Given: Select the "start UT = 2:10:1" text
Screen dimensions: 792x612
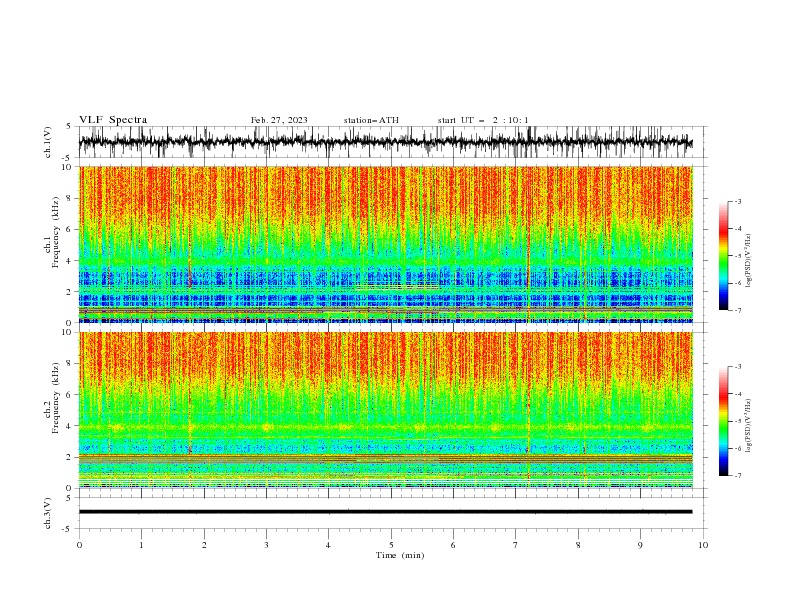Looking at the screenshot, I should pos(483,120).
